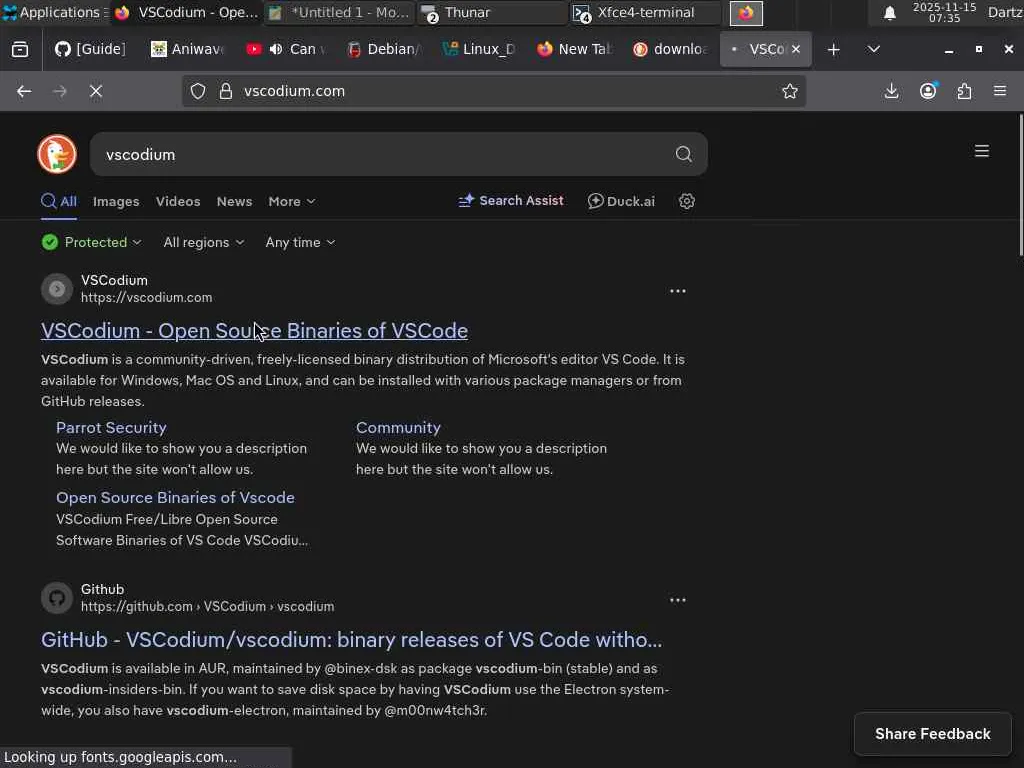Image resolution: width=1024 pixels, height=768 pixels.
Task: Open the Xfce4-terminal taskbar window
Action: (x=645, y=13)
